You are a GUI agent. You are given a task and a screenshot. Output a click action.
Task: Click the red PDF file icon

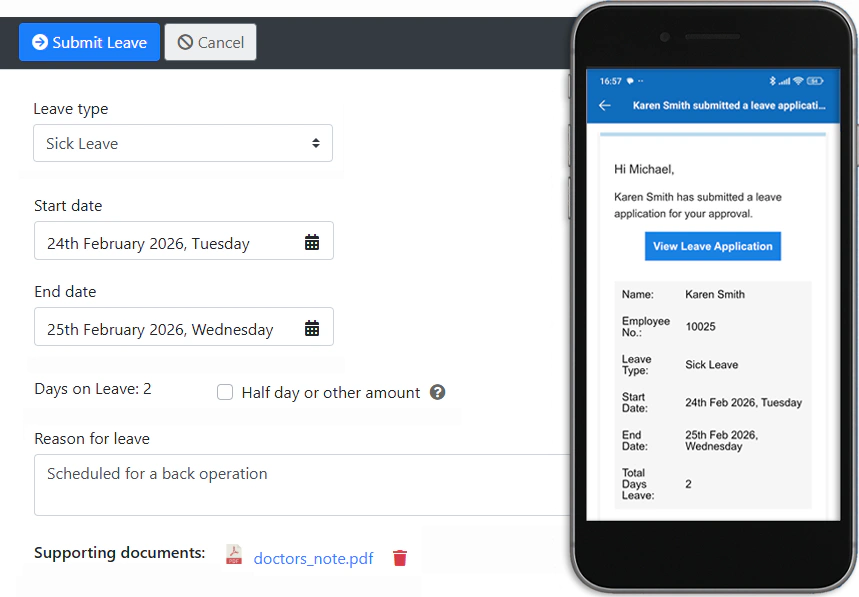pos(233,555)
